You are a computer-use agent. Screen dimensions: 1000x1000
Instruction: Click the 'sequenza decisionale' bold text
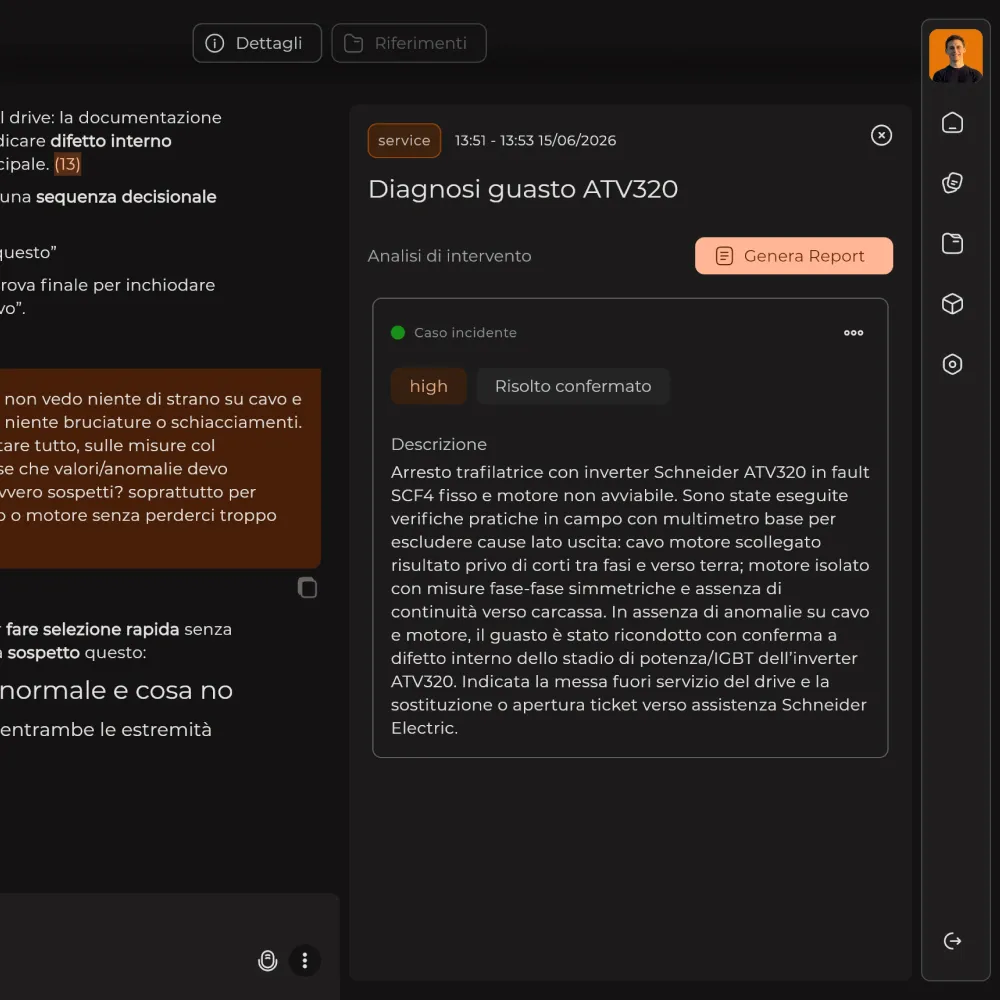click(x=126, y=196)
